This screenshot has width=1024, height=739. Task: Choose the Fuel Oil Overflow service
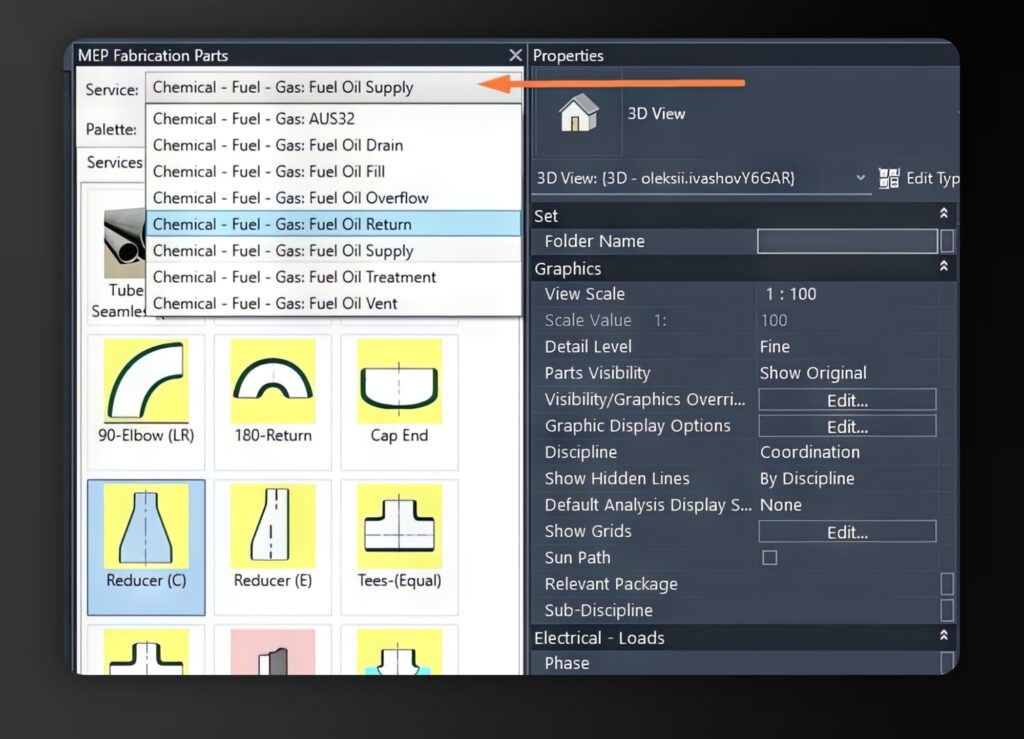coord(333,198)
